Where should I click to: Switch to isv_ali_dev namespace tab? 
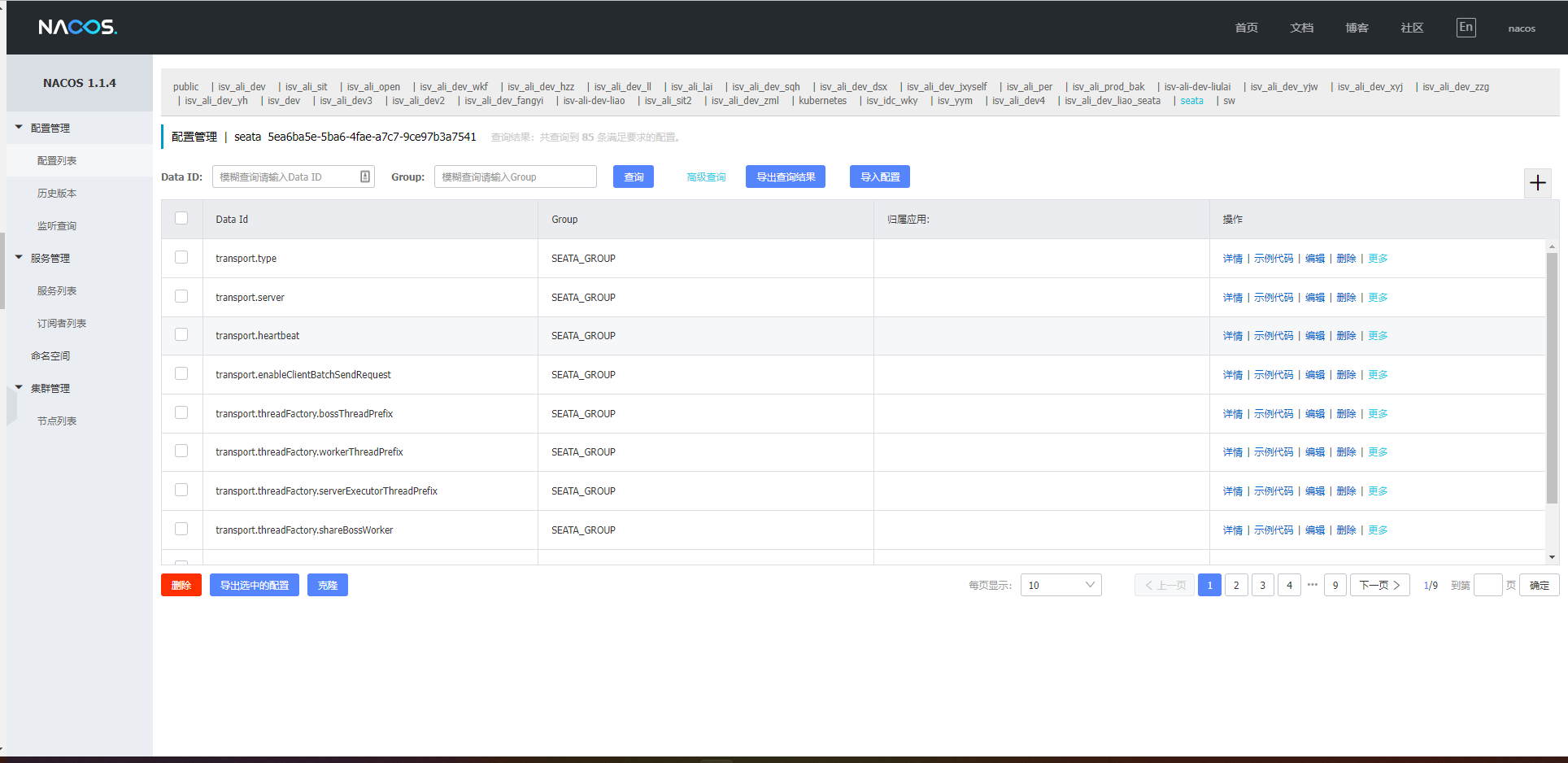[242, 87]
